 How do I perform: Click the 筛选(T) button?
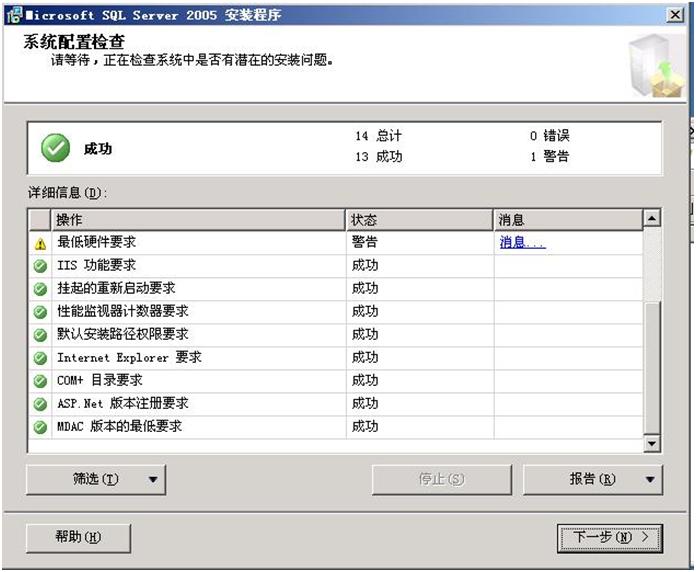pos(96,480)
